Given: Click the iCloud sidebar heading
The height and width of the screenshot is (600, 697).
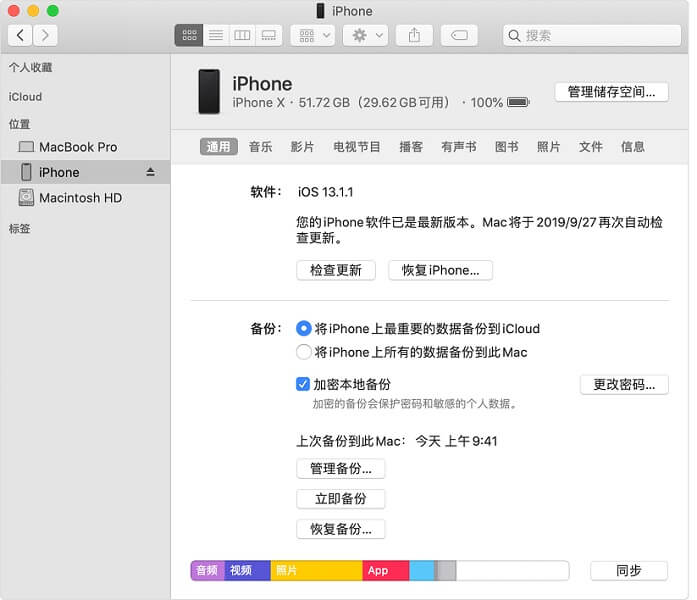Looking at the screenshot, I should coord(25,97).
